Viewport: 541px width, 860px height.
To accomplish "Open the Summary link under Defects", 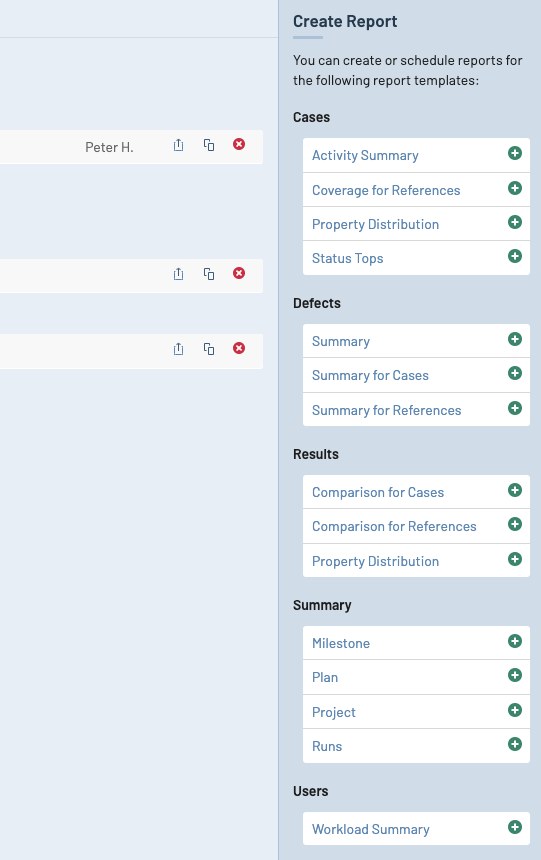I will (341, 341).
